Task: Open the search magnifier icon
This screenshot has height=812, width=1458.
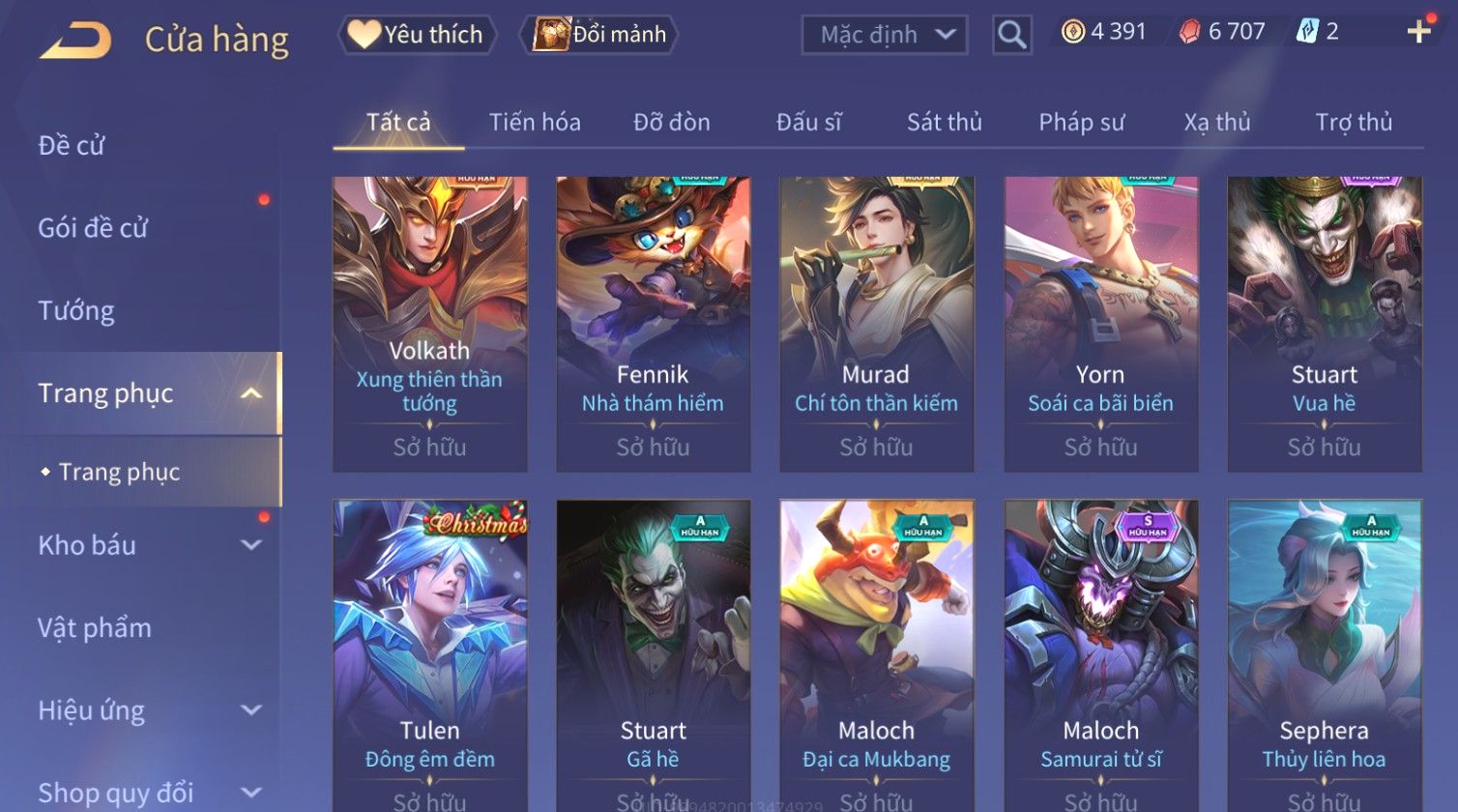Action: pyautogui.click(x=1012, y=35)
